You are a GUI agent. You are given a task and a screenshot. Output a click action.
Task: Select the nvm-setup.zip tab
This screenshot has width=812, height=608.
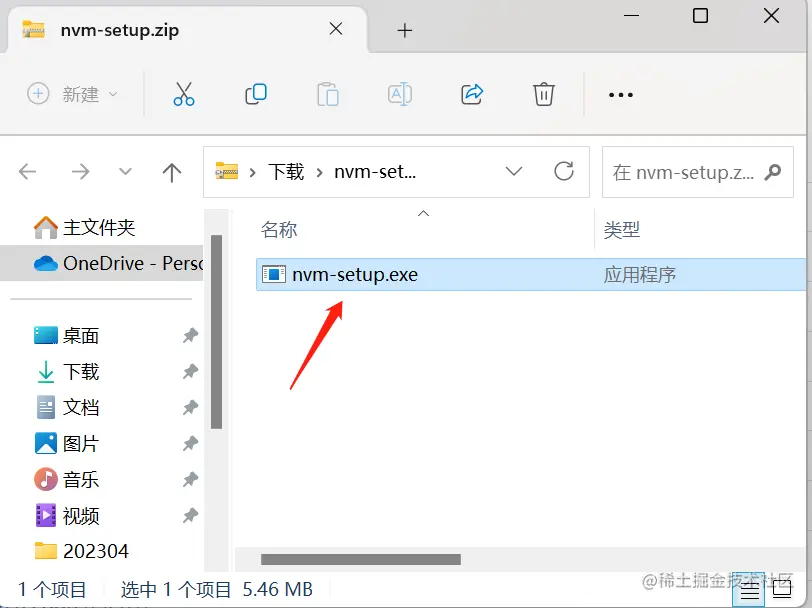point(186,30)
